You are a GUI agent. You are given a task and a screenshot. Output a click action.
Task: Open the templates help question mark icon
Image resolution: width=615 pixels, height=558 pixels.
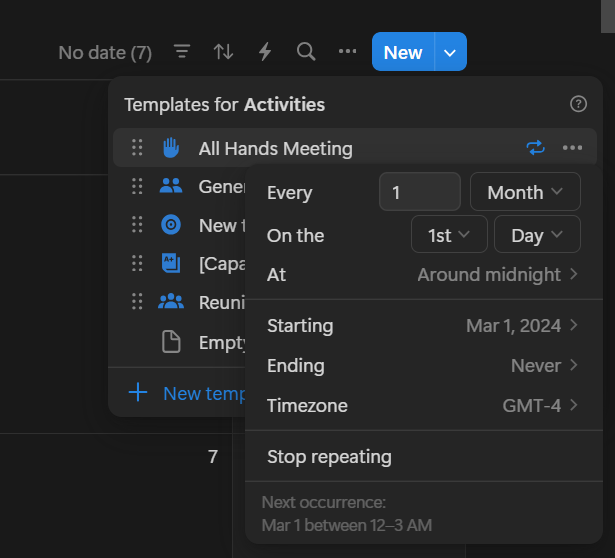[578, 104]
